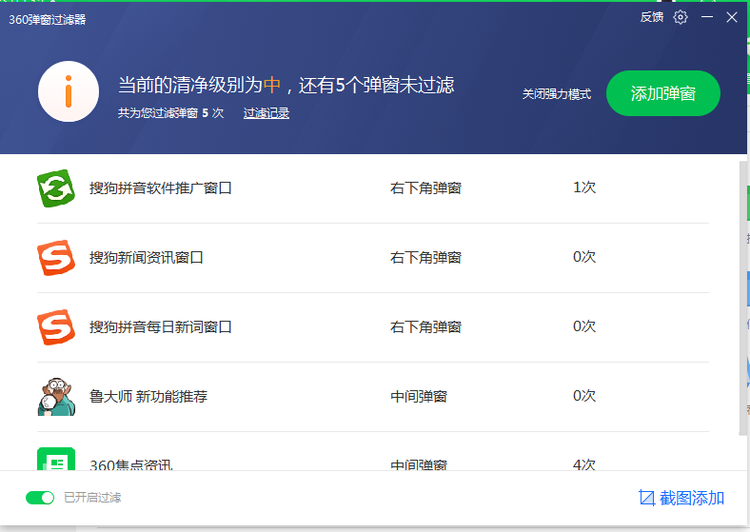Screen dimensions: 750x532
Task: Click the screenshot crop icon beside 截图添加
Action: click(x=646, y=497)
